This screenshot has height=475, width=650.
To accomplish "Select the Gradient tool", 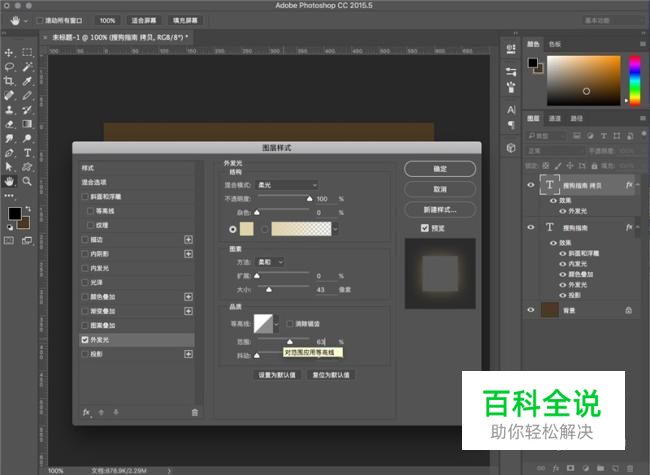I will pos(27,124).
